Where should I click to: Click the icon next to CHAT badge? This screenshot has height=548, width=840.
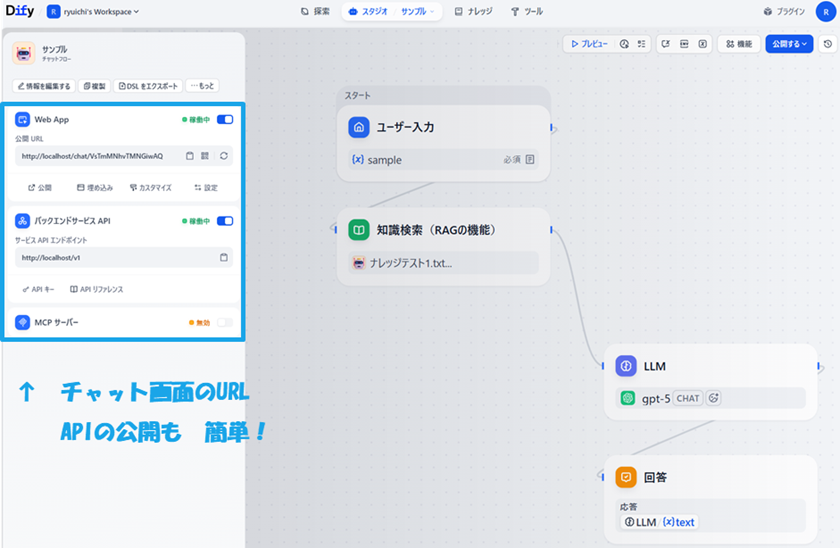tap(714, 398)
